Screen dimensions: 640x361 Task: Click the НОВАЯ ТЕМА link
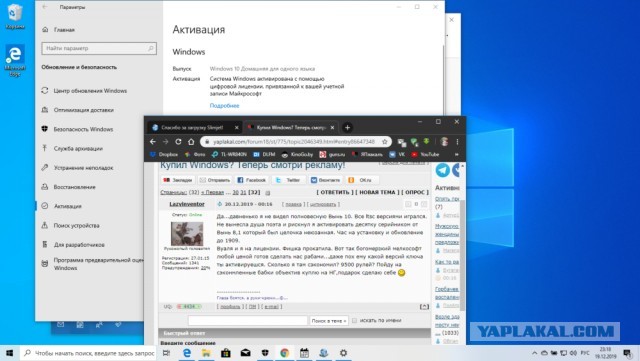(x=377, y=192)
